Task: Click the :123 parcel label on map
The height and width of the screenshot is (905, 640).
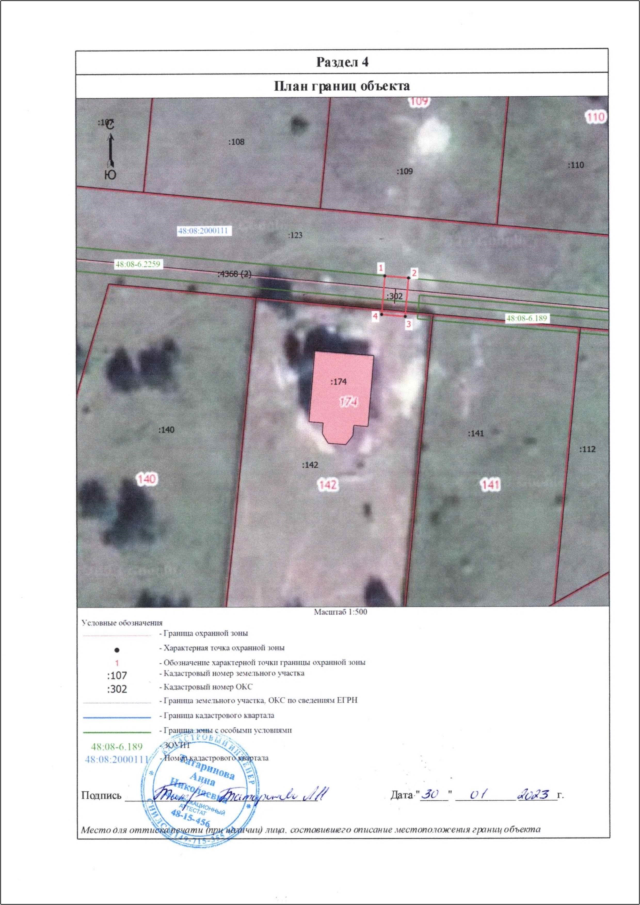Action: pyautogui.click(x=295, y=235)
